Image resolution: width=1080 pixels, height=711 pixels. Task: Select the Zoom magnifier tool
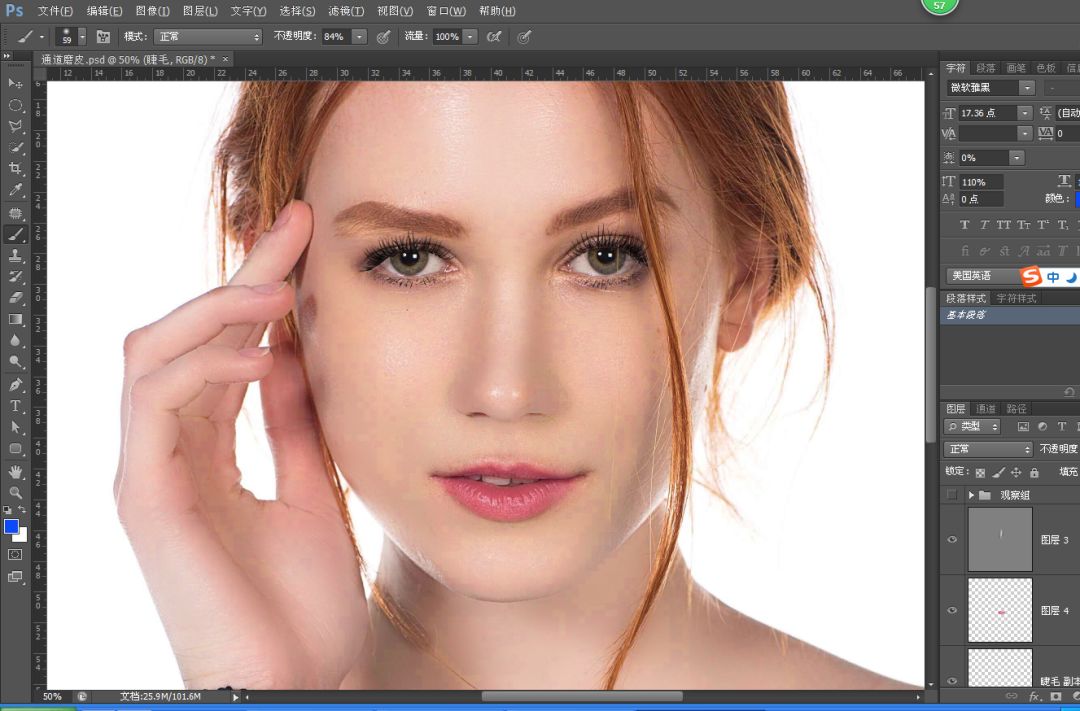(x=15, y=492)
